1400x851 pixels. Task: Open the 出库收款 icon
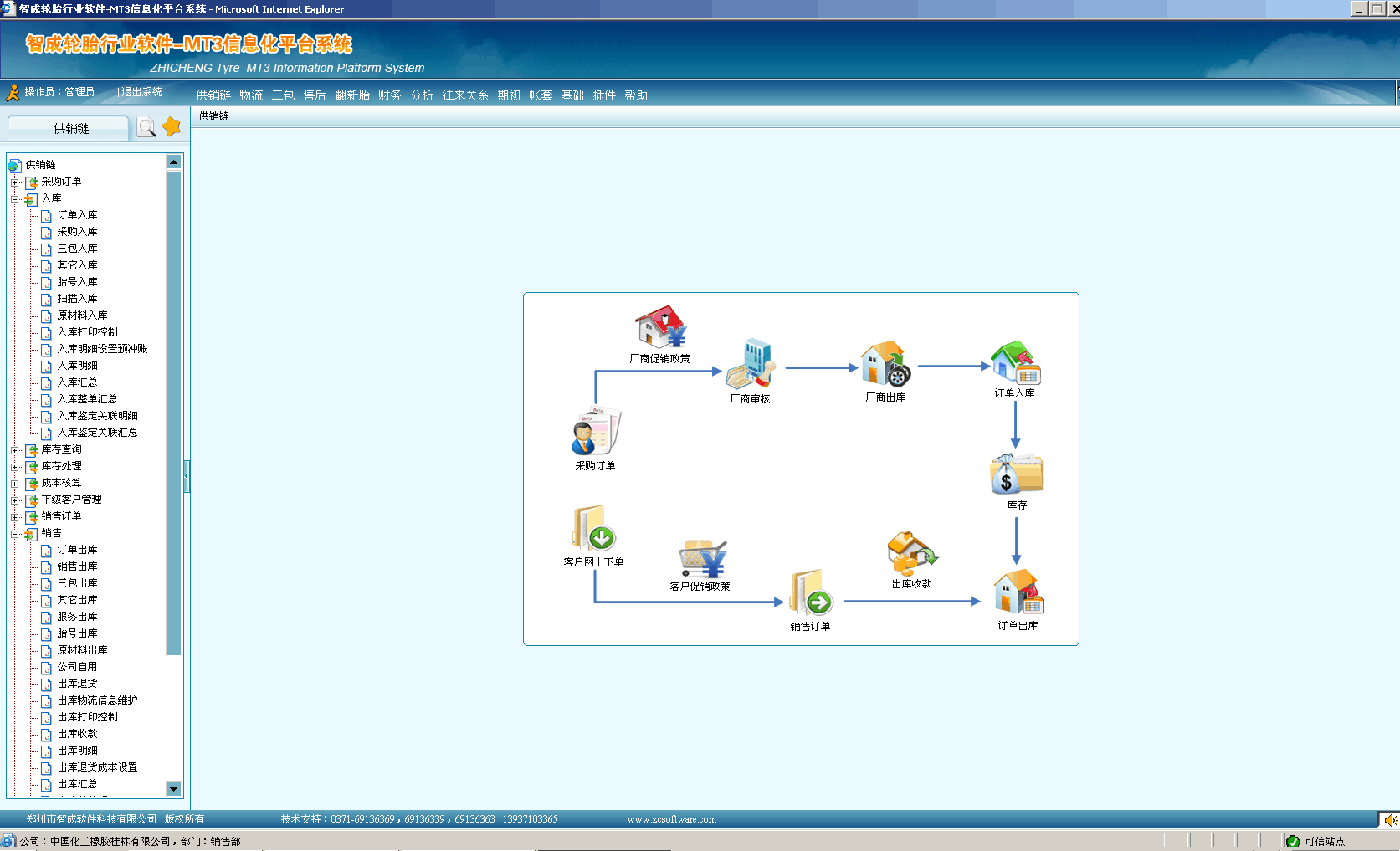point(911,553)
